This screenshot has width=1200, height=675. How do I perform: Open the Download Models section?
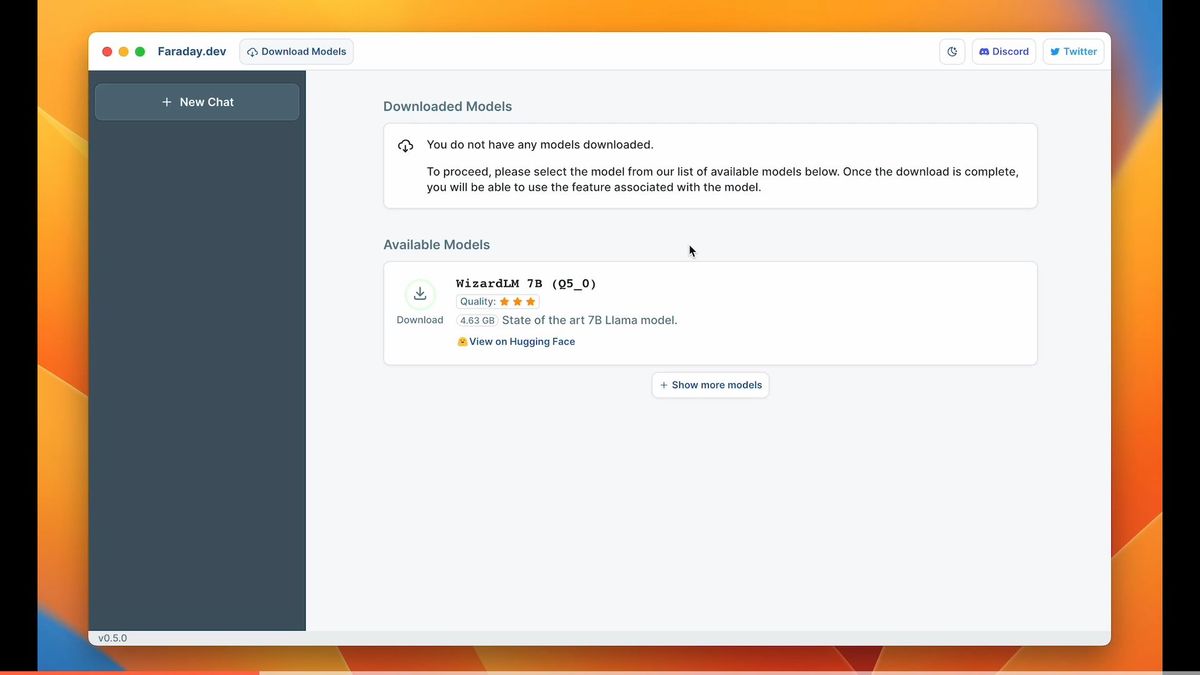coord(296,51)
